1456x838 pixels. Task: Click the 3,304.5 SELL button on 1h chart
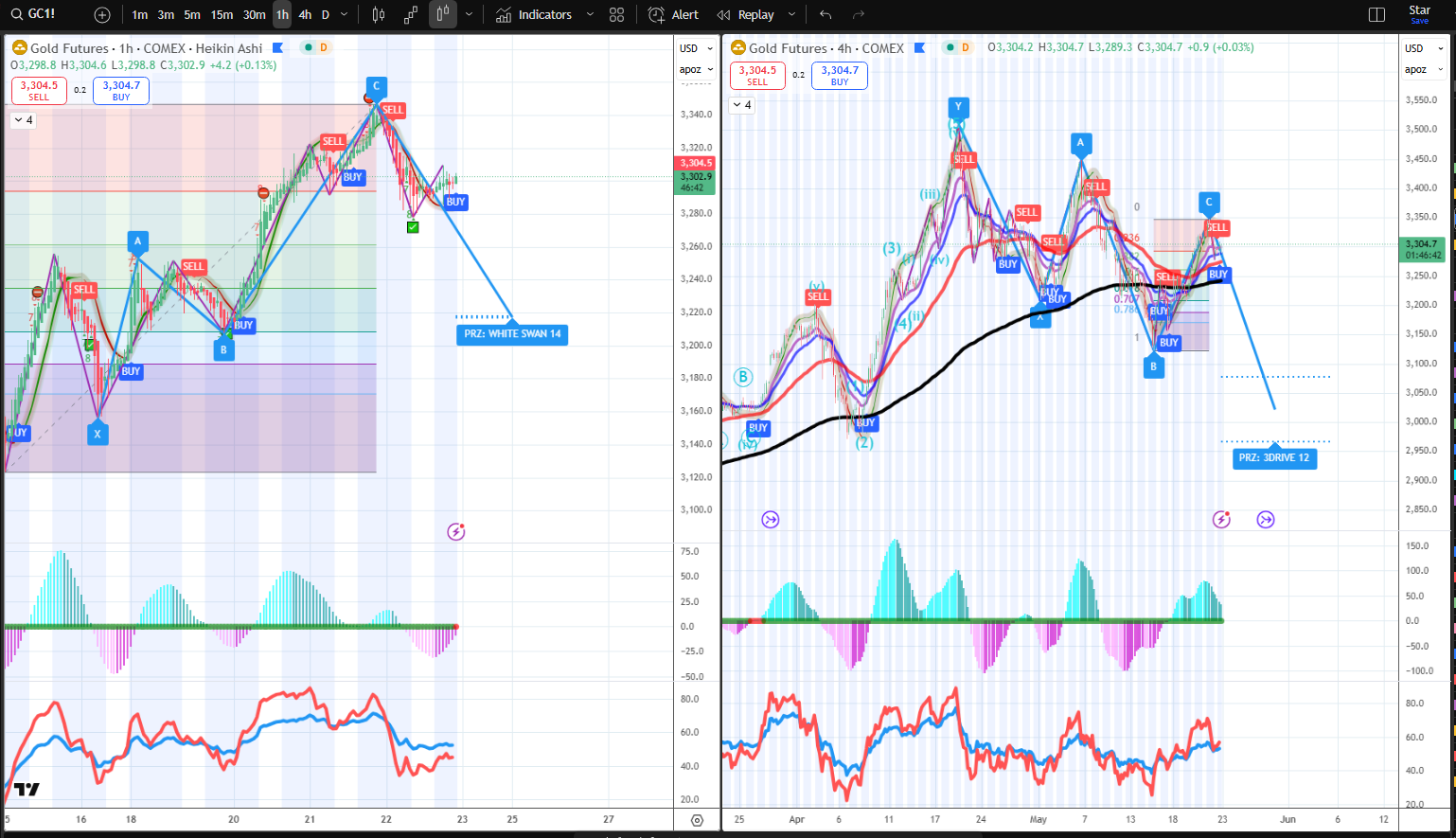coord(39,90)
